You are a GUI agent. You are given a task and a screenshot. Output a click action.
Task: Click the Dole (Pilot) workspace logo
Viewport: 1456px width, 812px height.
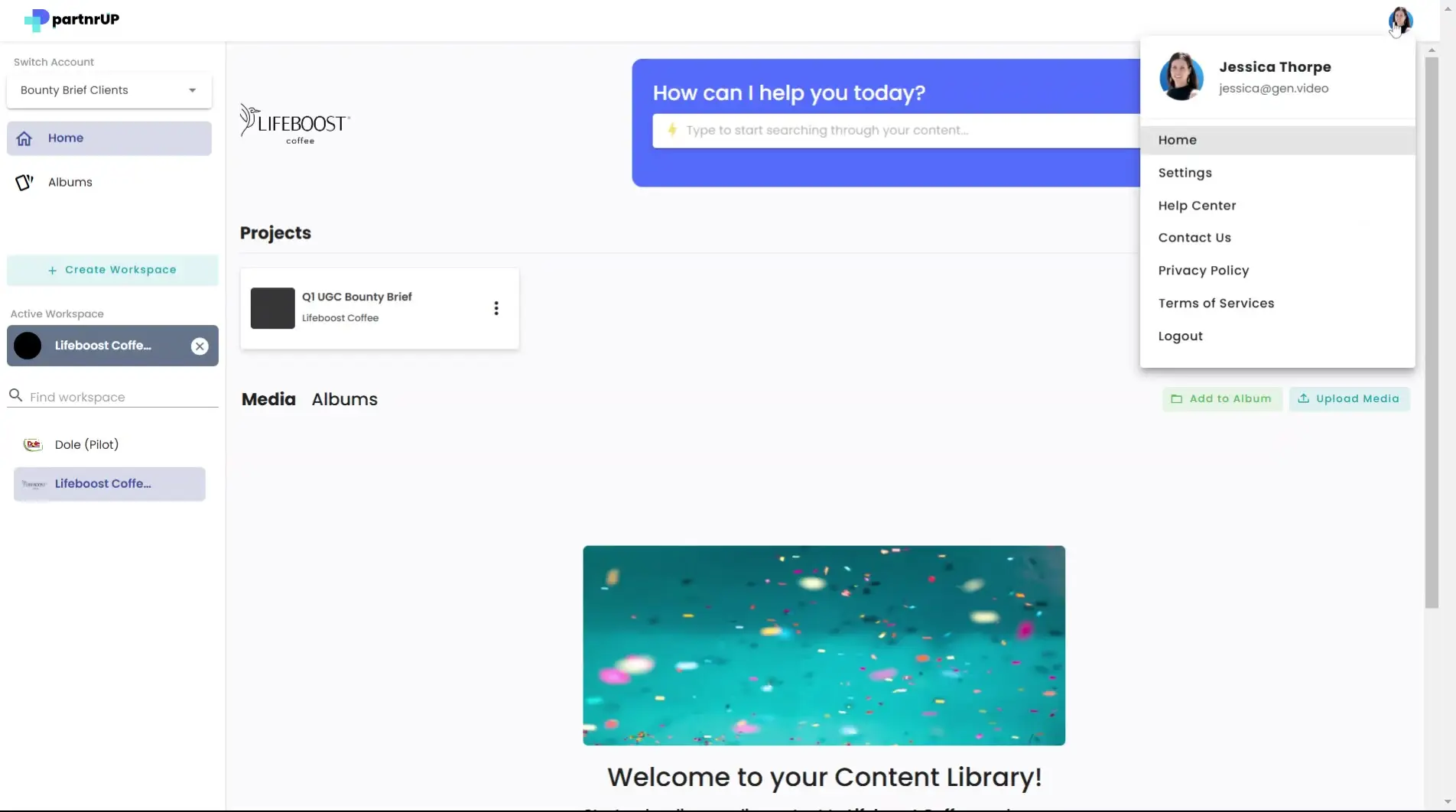(x=32, y=444)
